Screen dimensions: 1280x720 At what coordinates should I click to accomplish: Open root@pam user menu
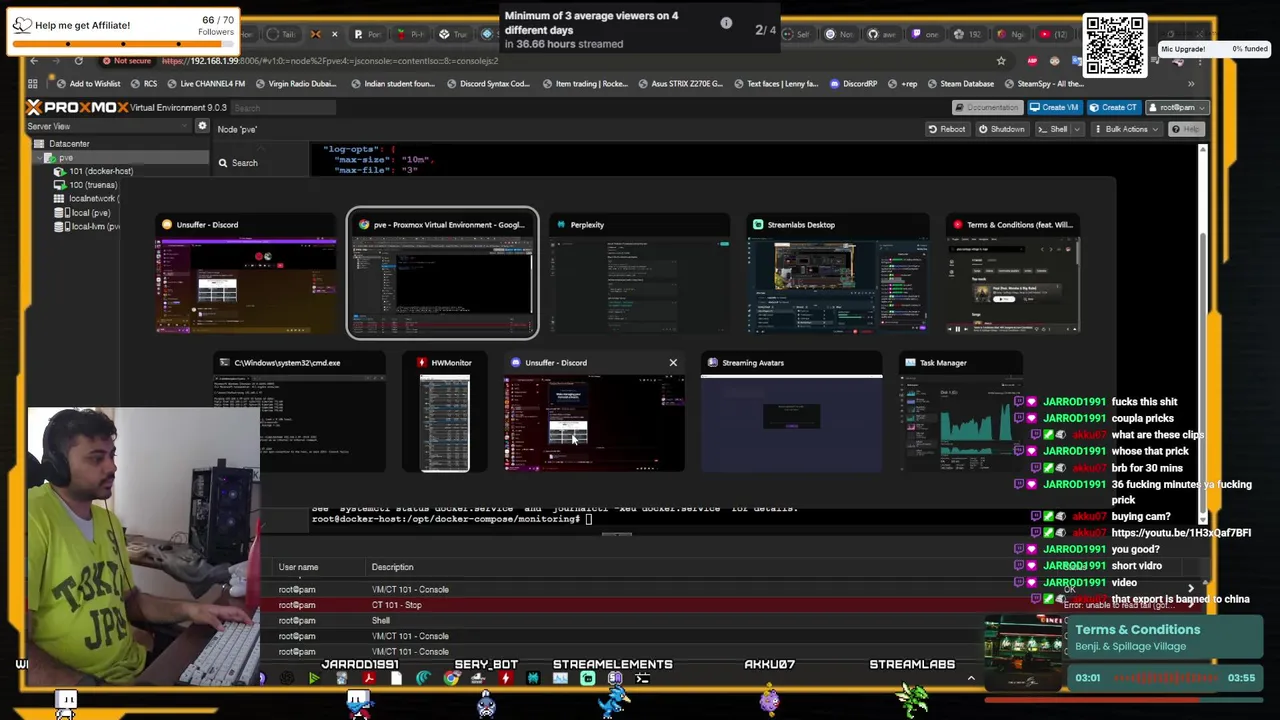(1177, 107)
